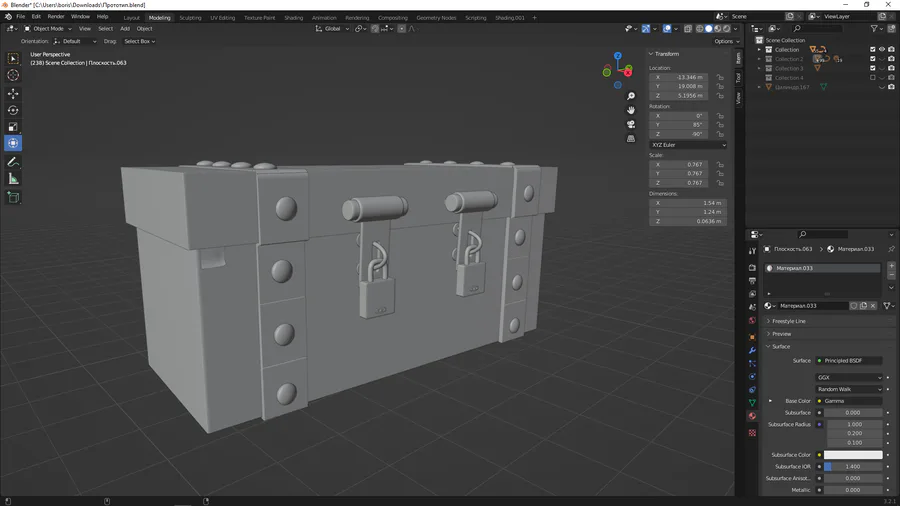
Task: Click the Options button in header
Action: (x=726, y=41)
